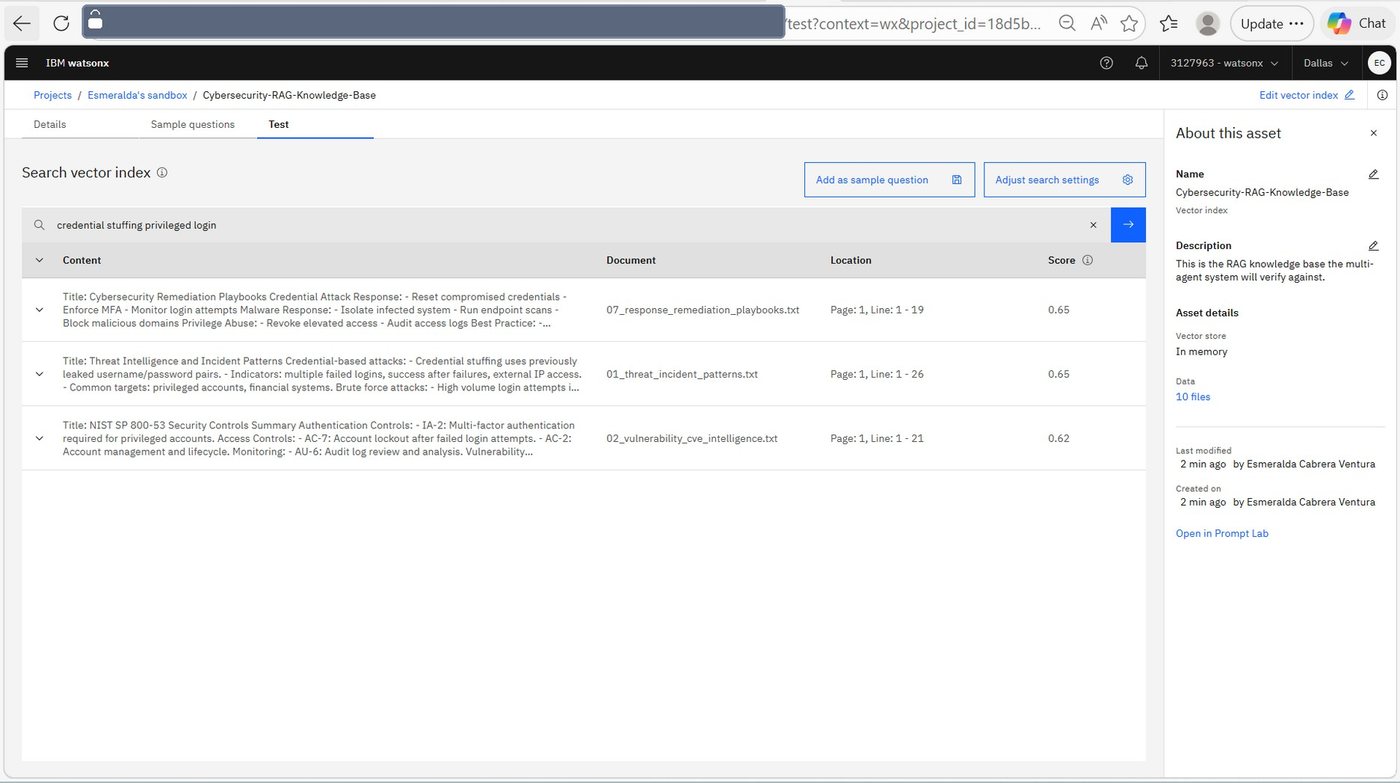Screen dimensions: 1400x783
Task: Reload the page in the browser
Action: point(61,23)
